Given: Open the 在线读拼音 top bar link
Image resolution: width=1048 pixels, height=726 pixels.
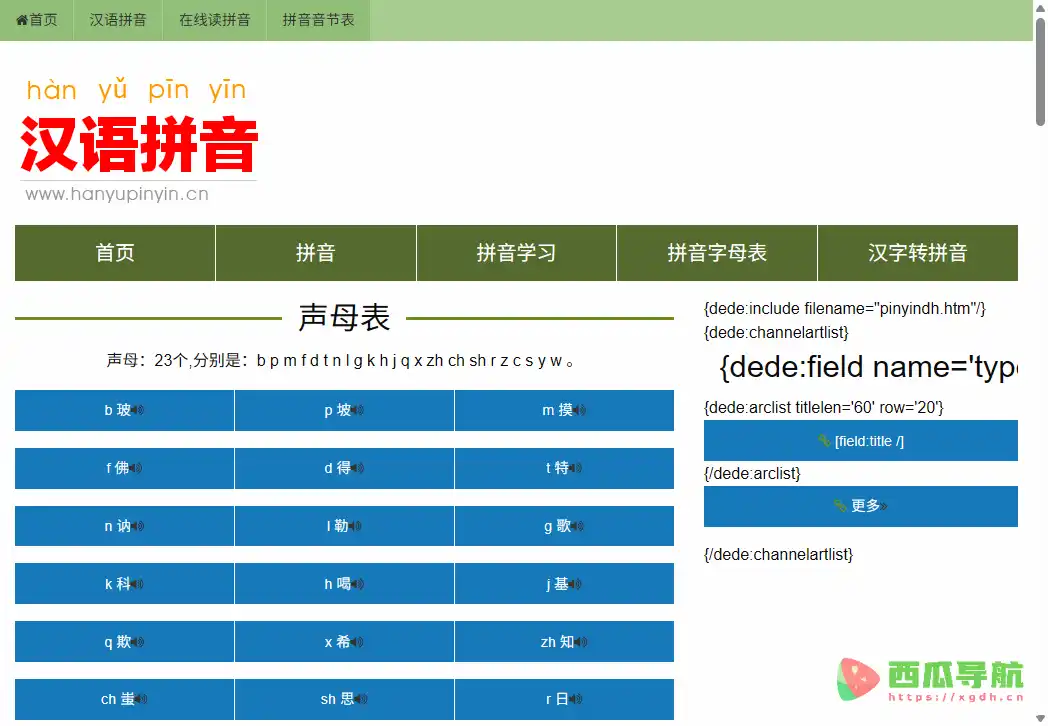Looking at the screenshot, I should click(x=215, y=20).
